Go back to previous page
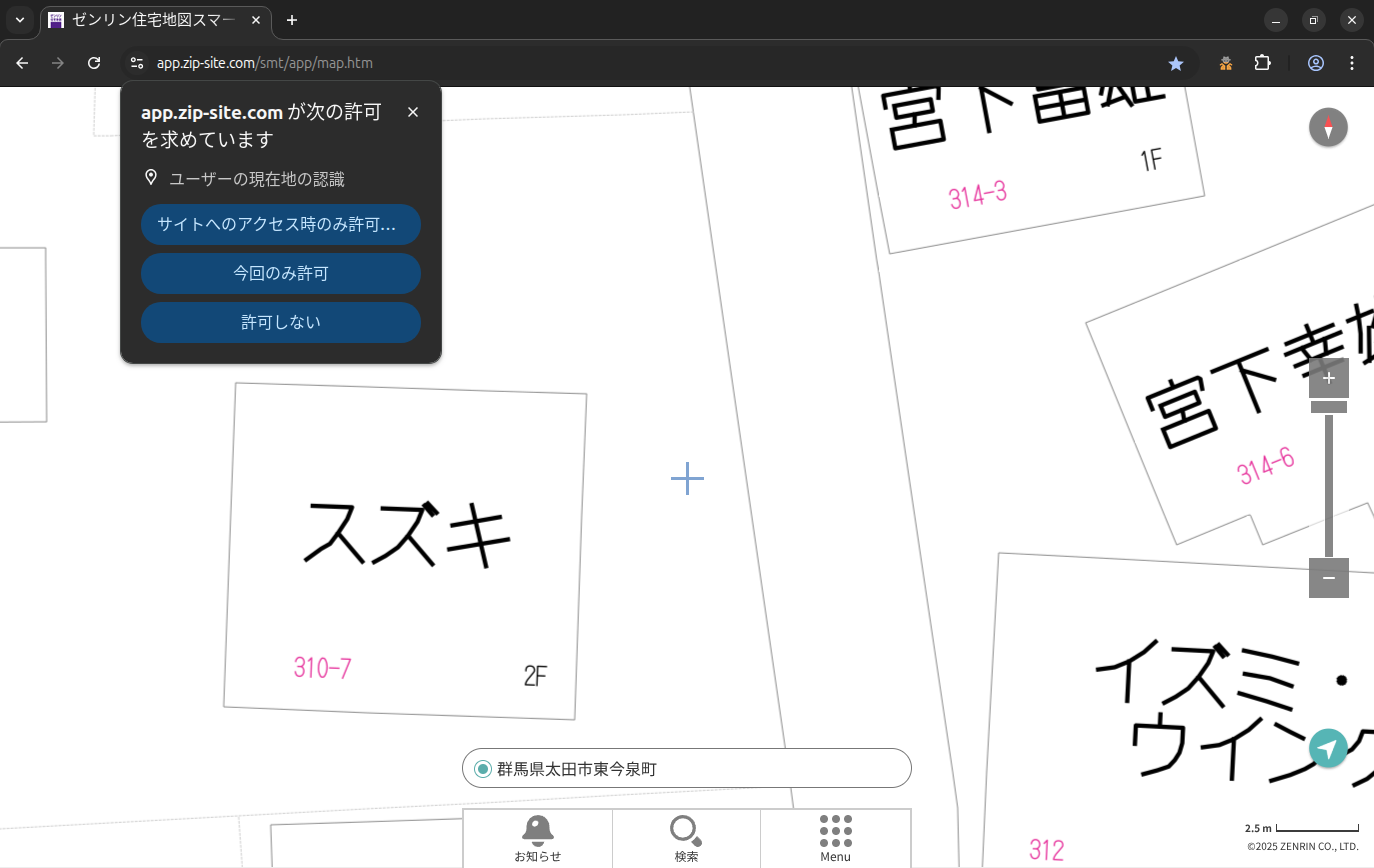 [22, 63]
